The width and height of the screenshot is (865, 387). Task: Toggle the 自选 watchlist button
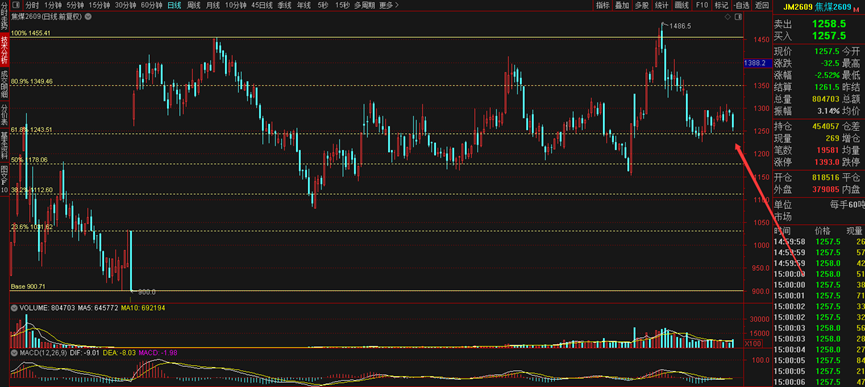[x=741, y=5]
